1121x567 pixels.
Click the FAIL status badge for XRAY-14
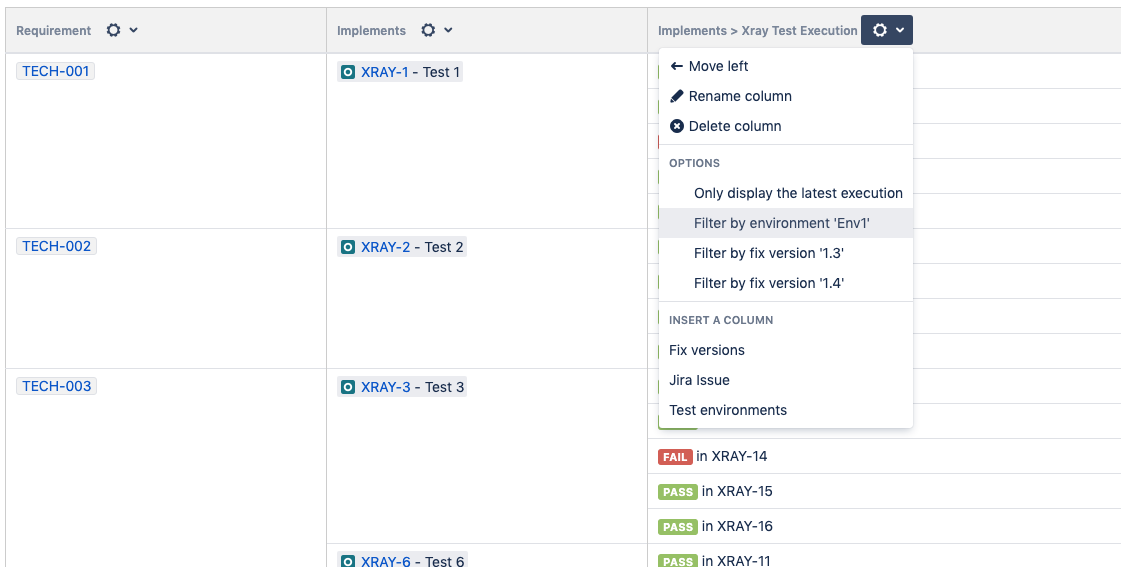[x=675, y=457]
